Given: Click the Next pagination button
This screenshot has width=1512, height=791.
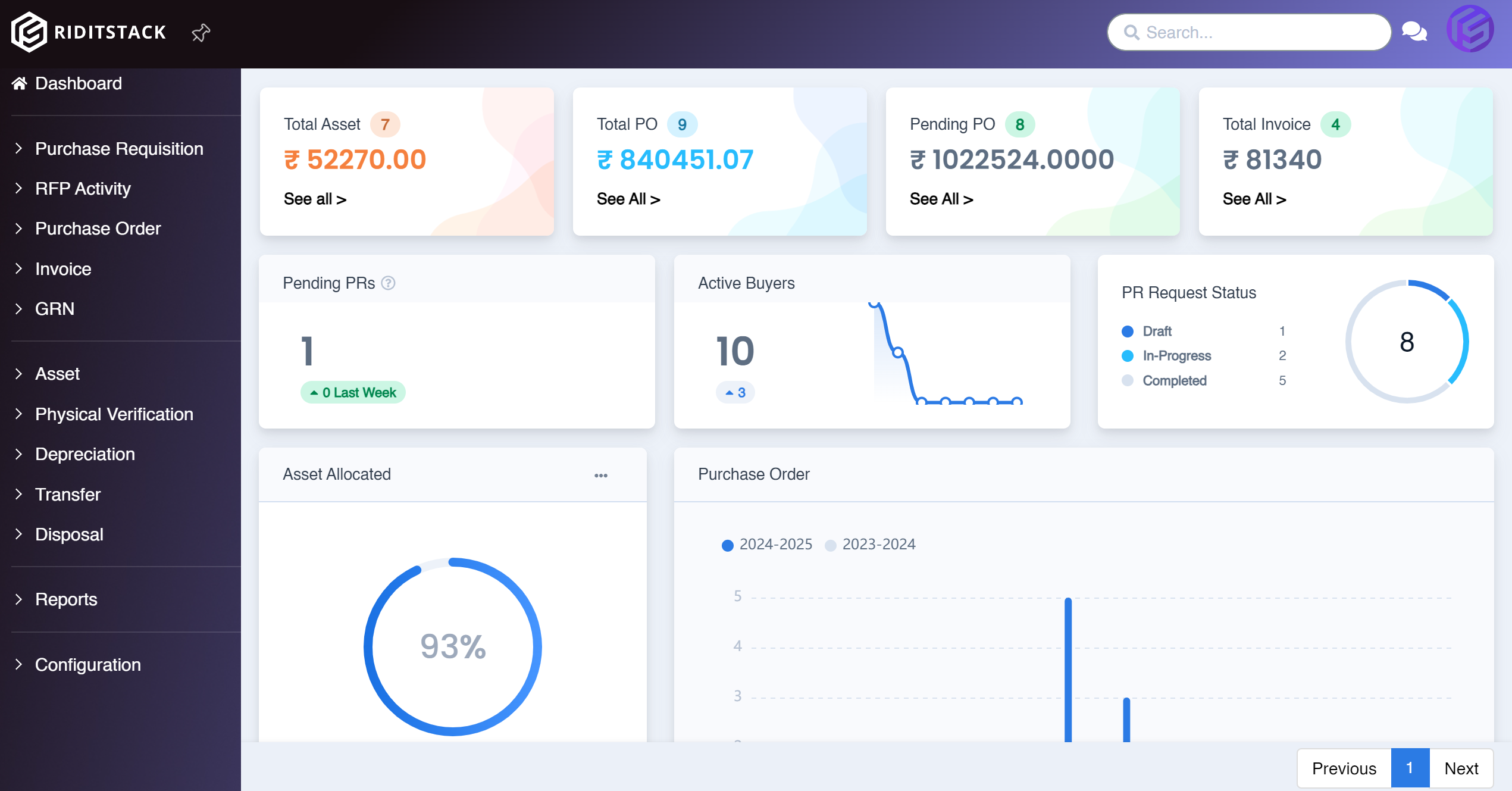Looking at the screenshot, I should coord(1461,768).
